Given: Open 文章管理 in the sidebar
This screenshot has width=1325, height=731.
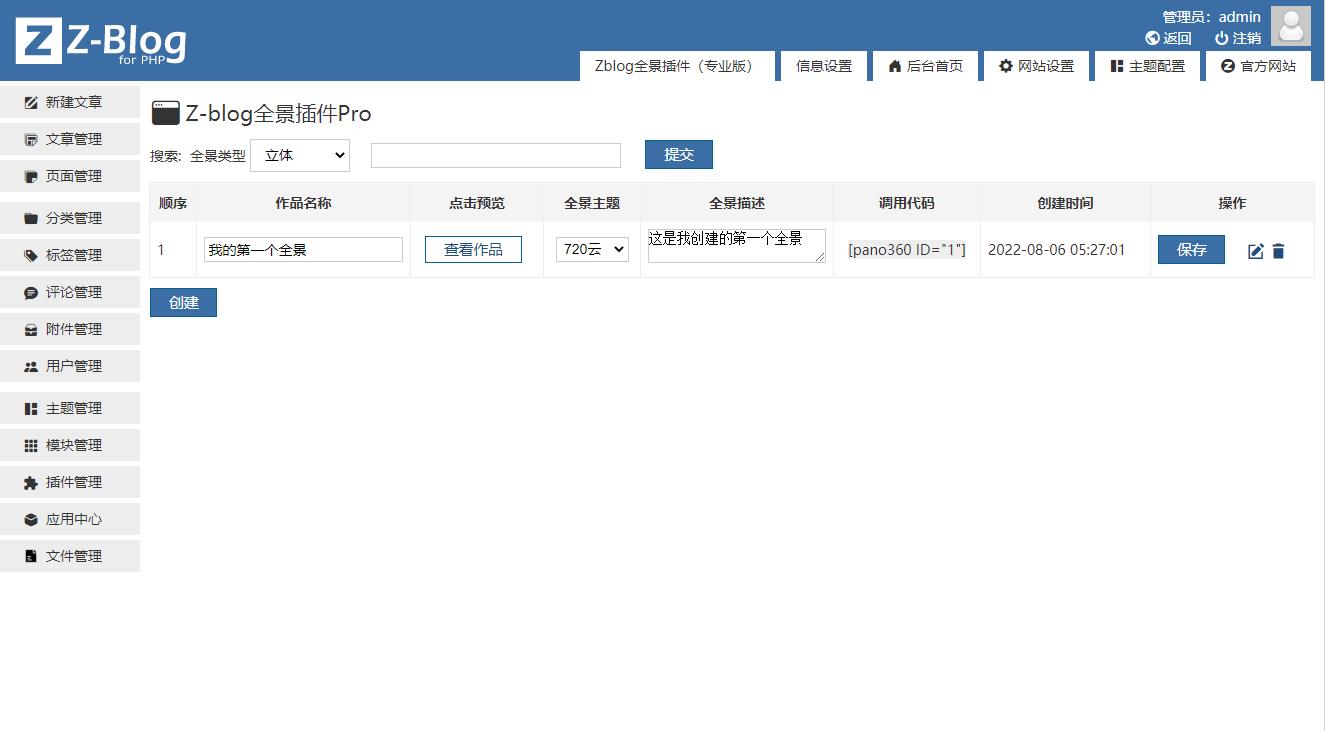Looking at the screenshot, I should pos(70,139).
